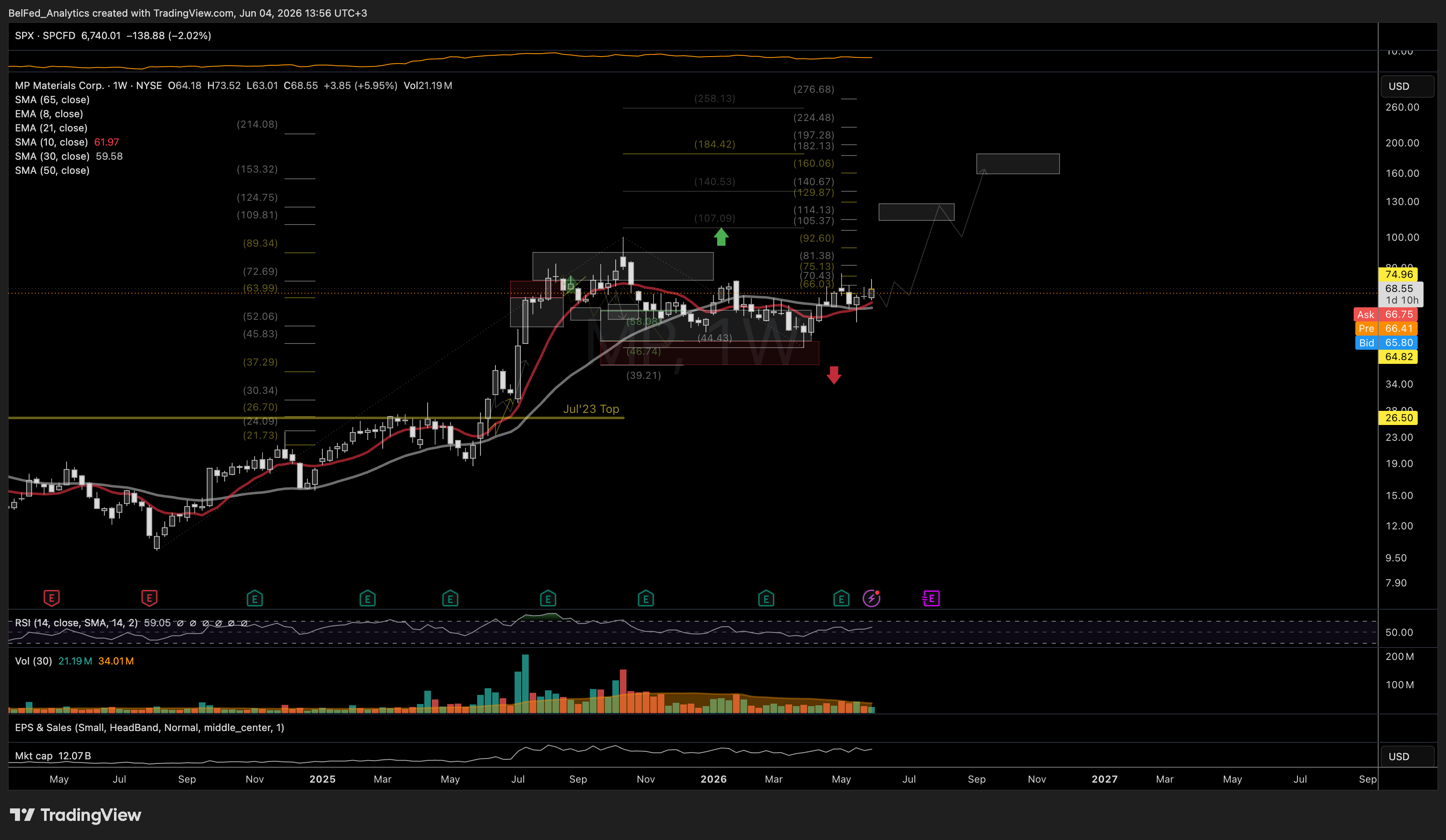The image size is (1446, 840).
Task: Click the earnings marker above May 2025
Action: (451, 599)
